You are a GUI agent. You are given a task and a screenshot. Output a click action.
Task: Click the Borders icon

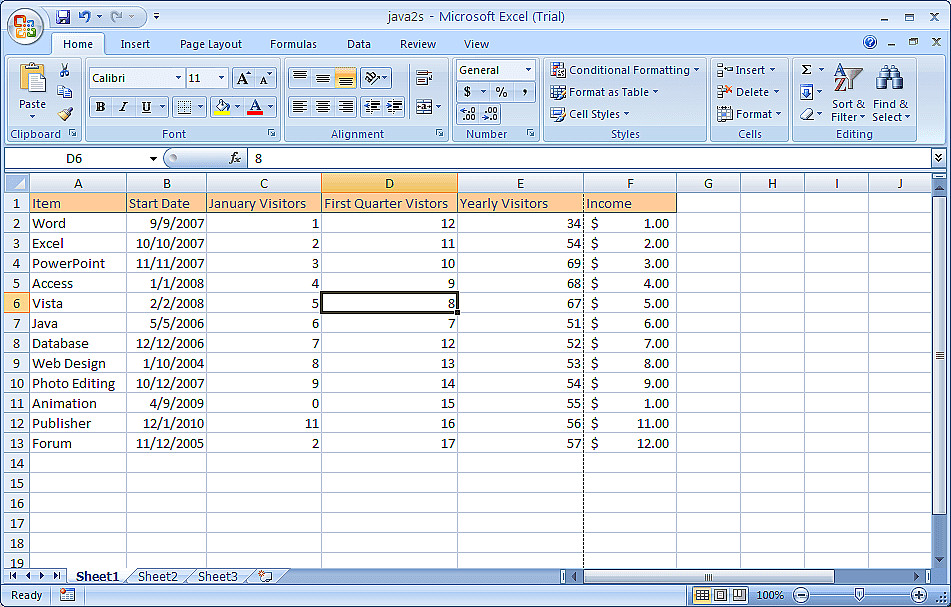184,107
